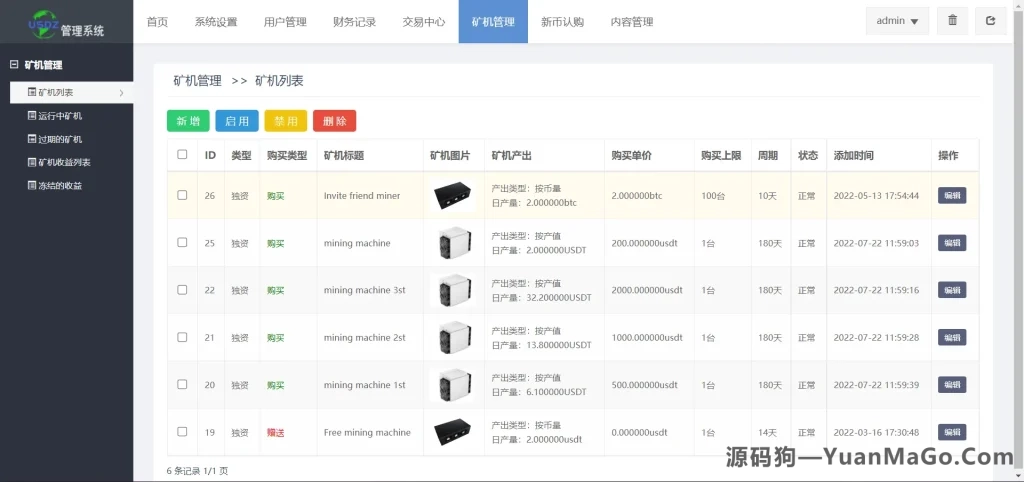Click 编辑 for mining machine 1st
Image resolution: width=1024 pixels, height=482 pixels.
(952, 385)
